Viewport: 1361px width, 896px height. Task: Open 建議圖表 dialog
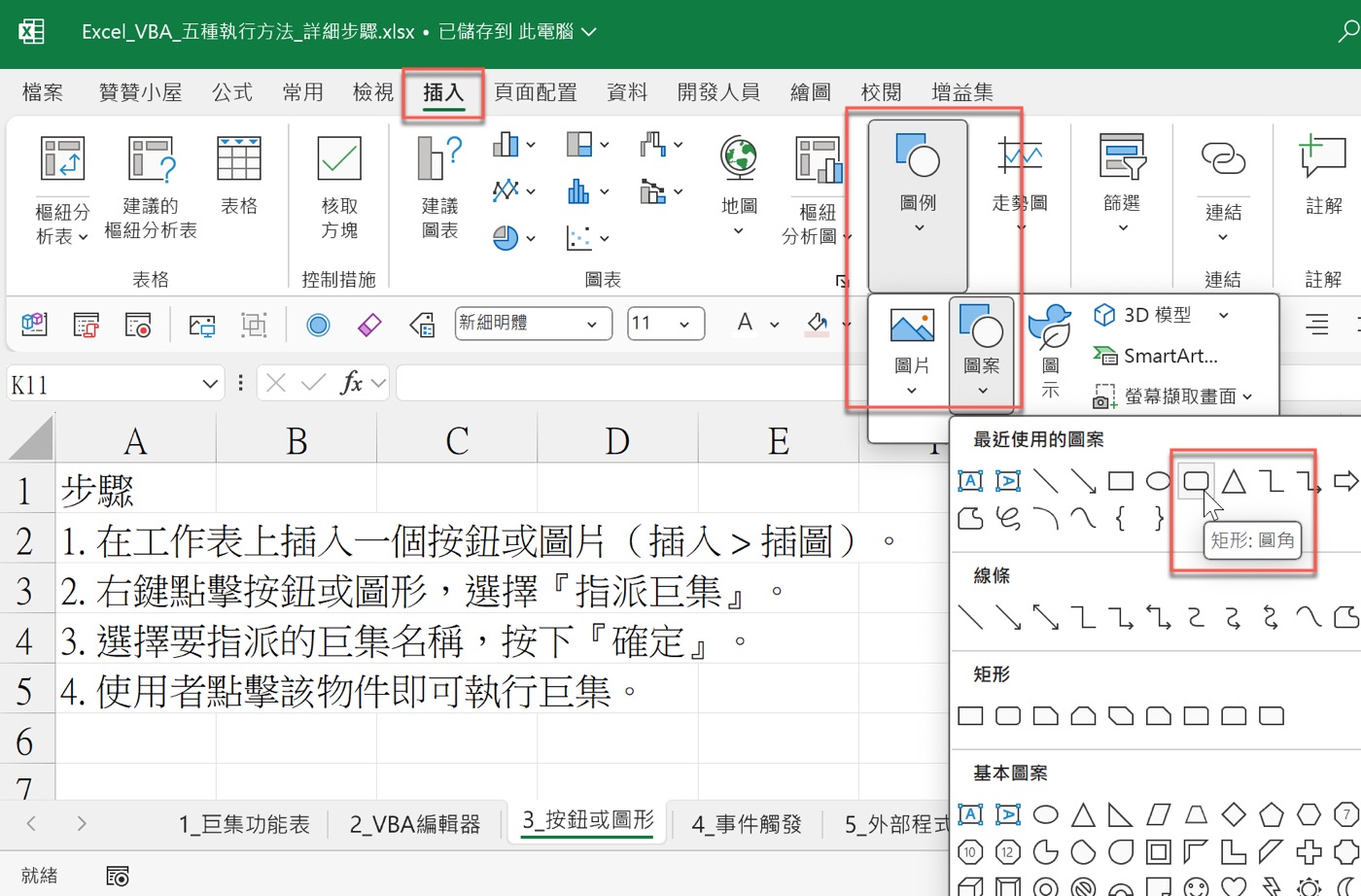pyautogui.click(x=439, y=188)
